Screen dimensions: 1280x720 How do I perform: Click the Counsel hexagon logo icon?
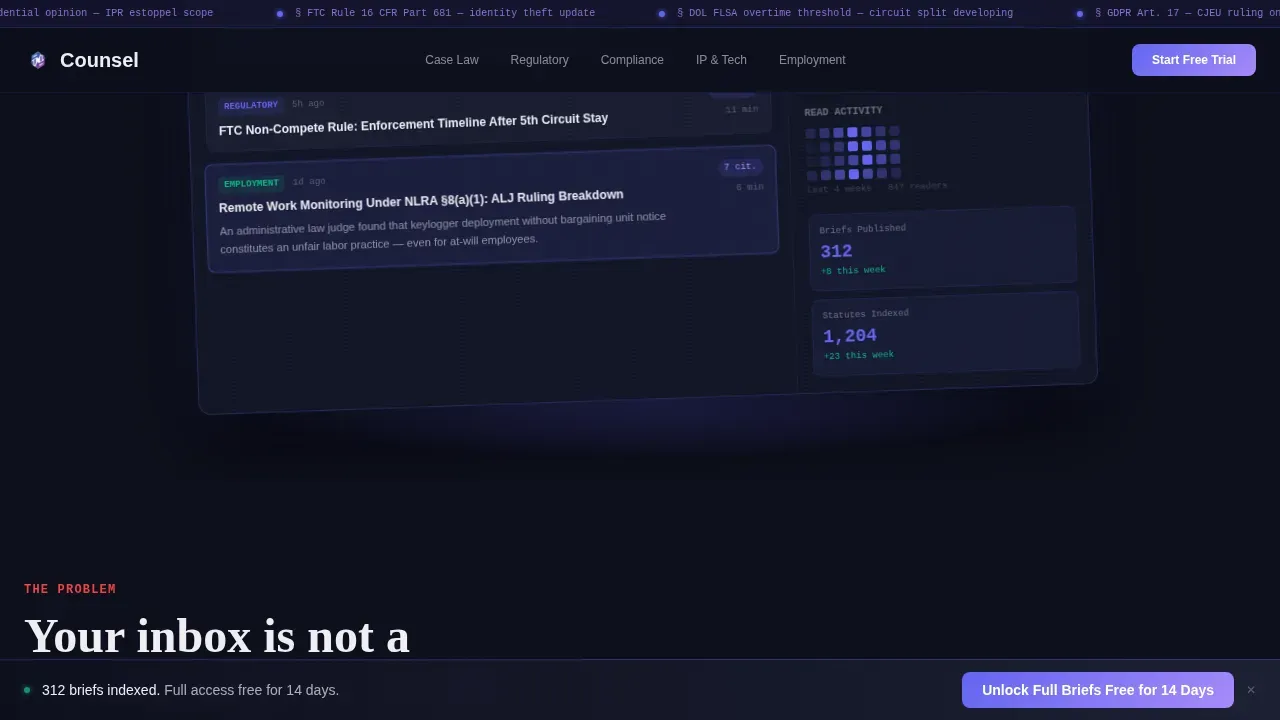pyautogui.click(x=38, y=60)
